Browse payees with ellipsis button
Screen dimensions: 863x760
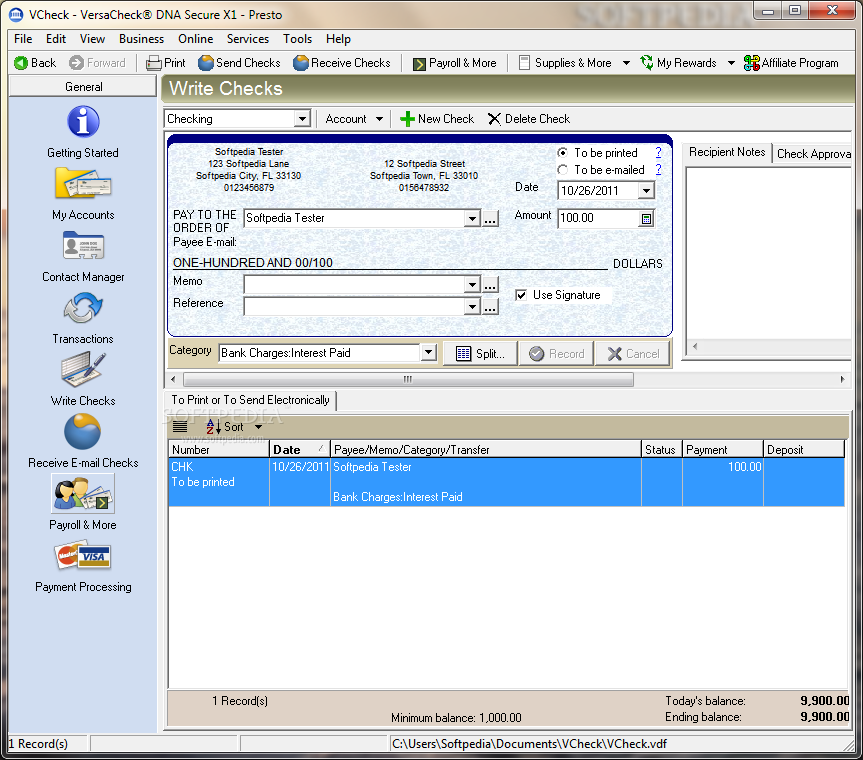point(490,218)
